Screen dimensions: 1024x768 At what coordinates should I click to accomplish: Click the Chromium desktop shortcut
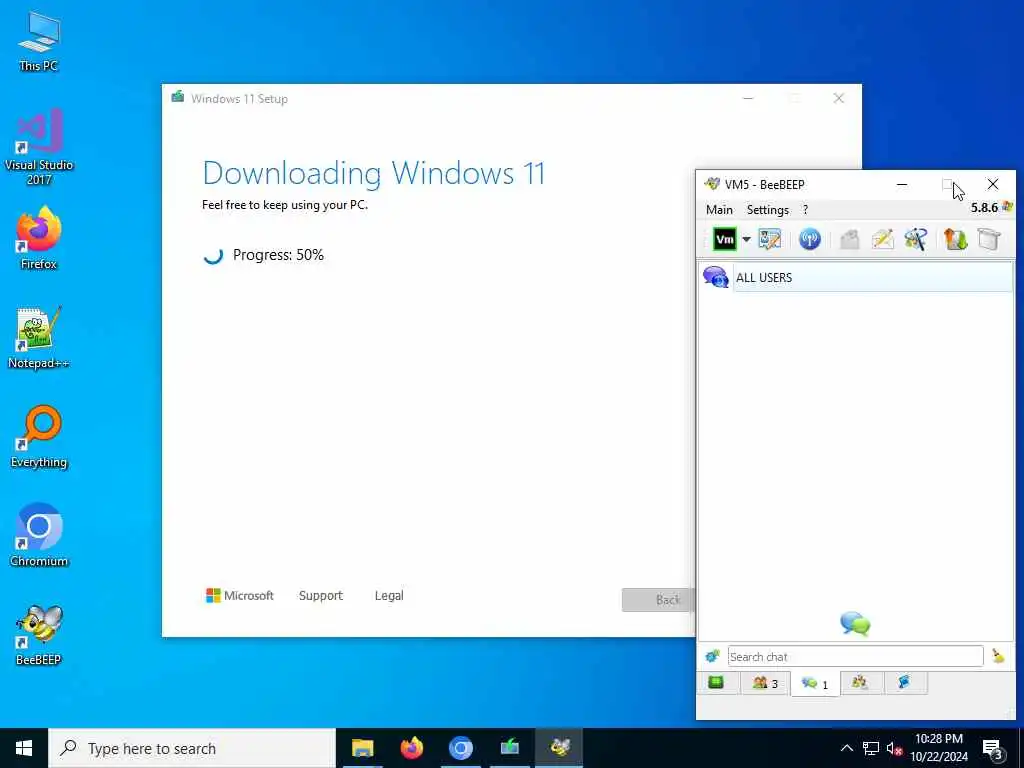tap(39, 536)
